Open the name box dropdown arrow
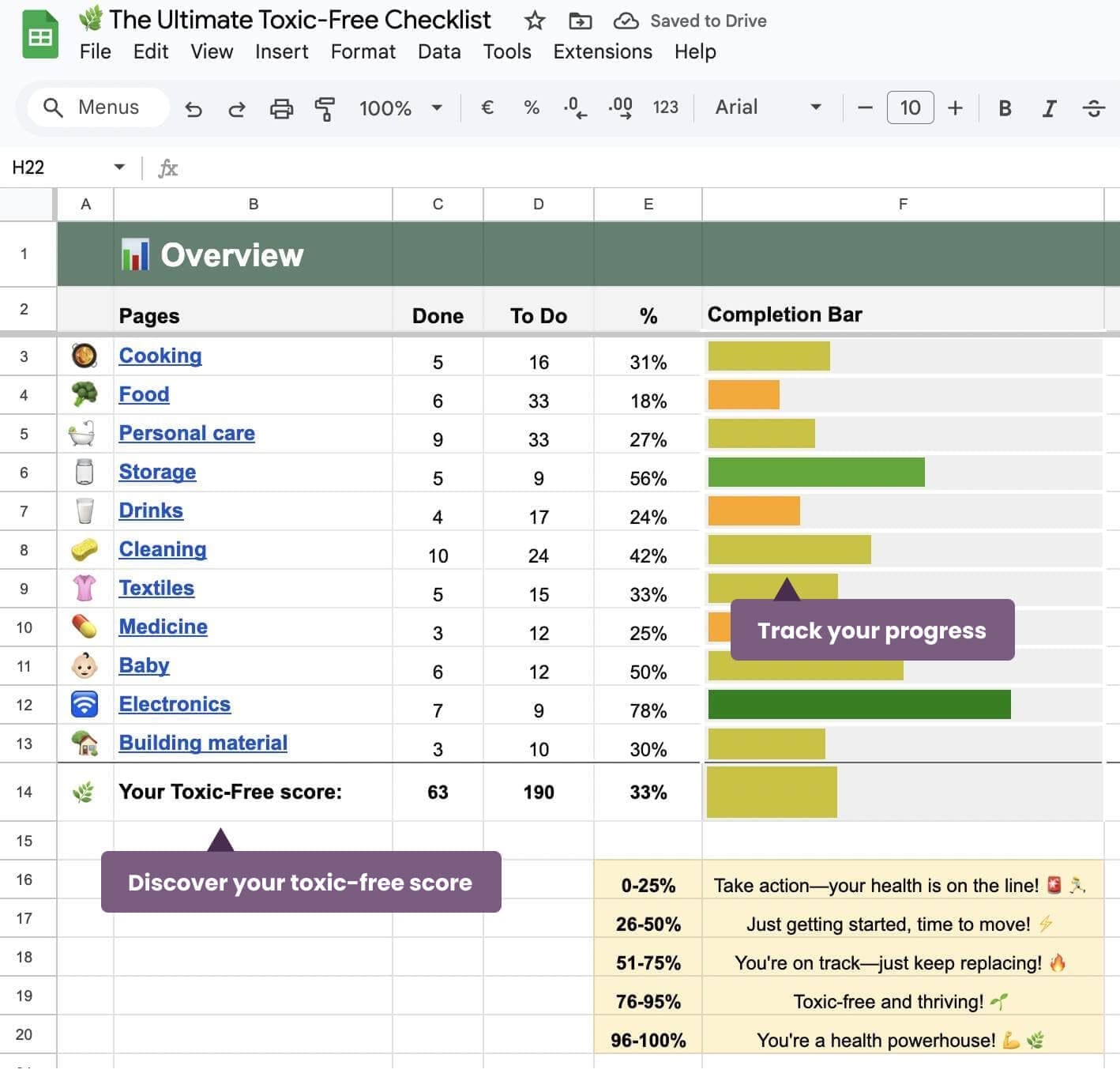Screen dimensions: 1120x1077 (x=119, y=167)
